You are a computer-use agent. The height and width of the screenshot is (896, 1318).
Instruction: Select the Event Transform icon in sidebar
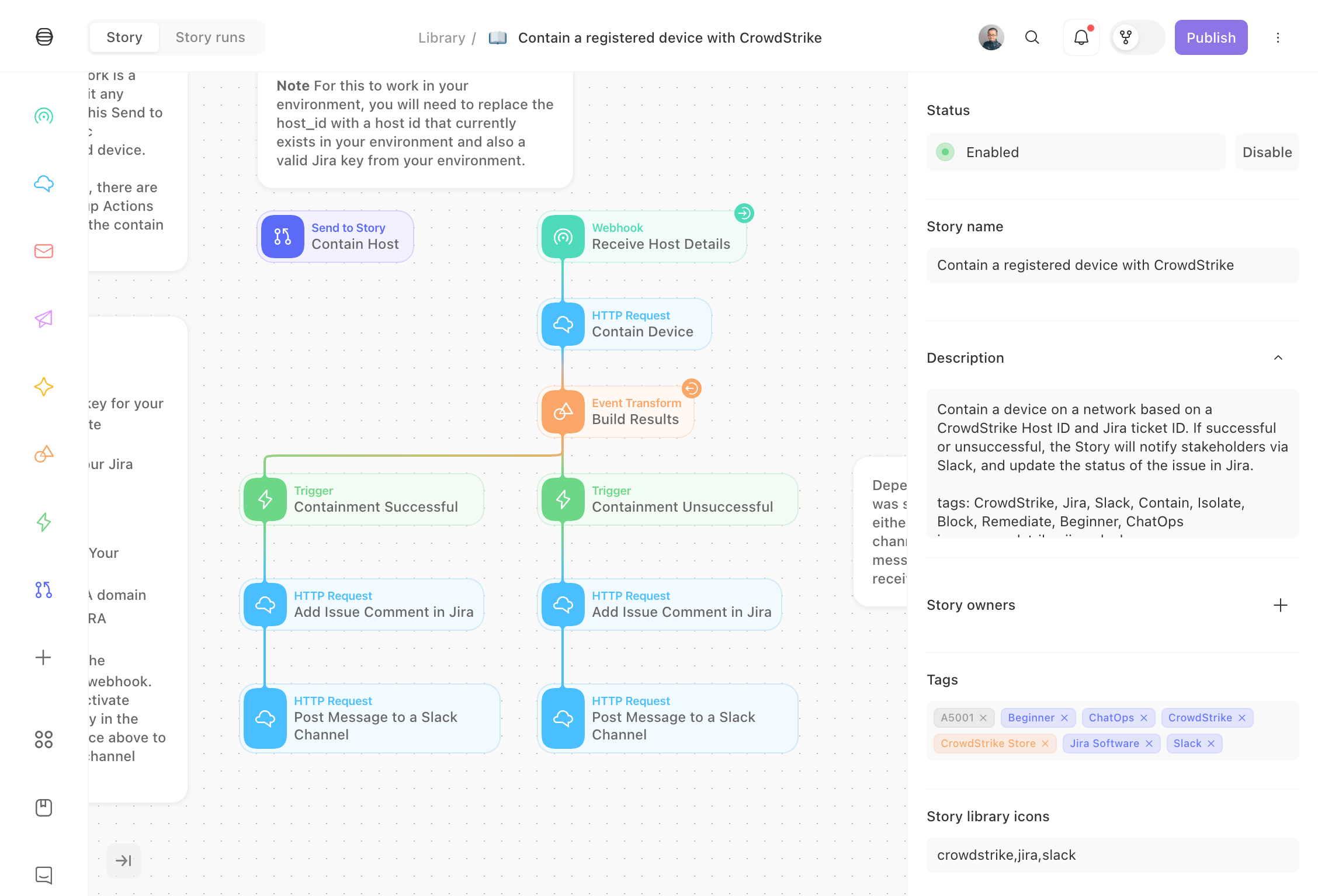pos(44,454)
